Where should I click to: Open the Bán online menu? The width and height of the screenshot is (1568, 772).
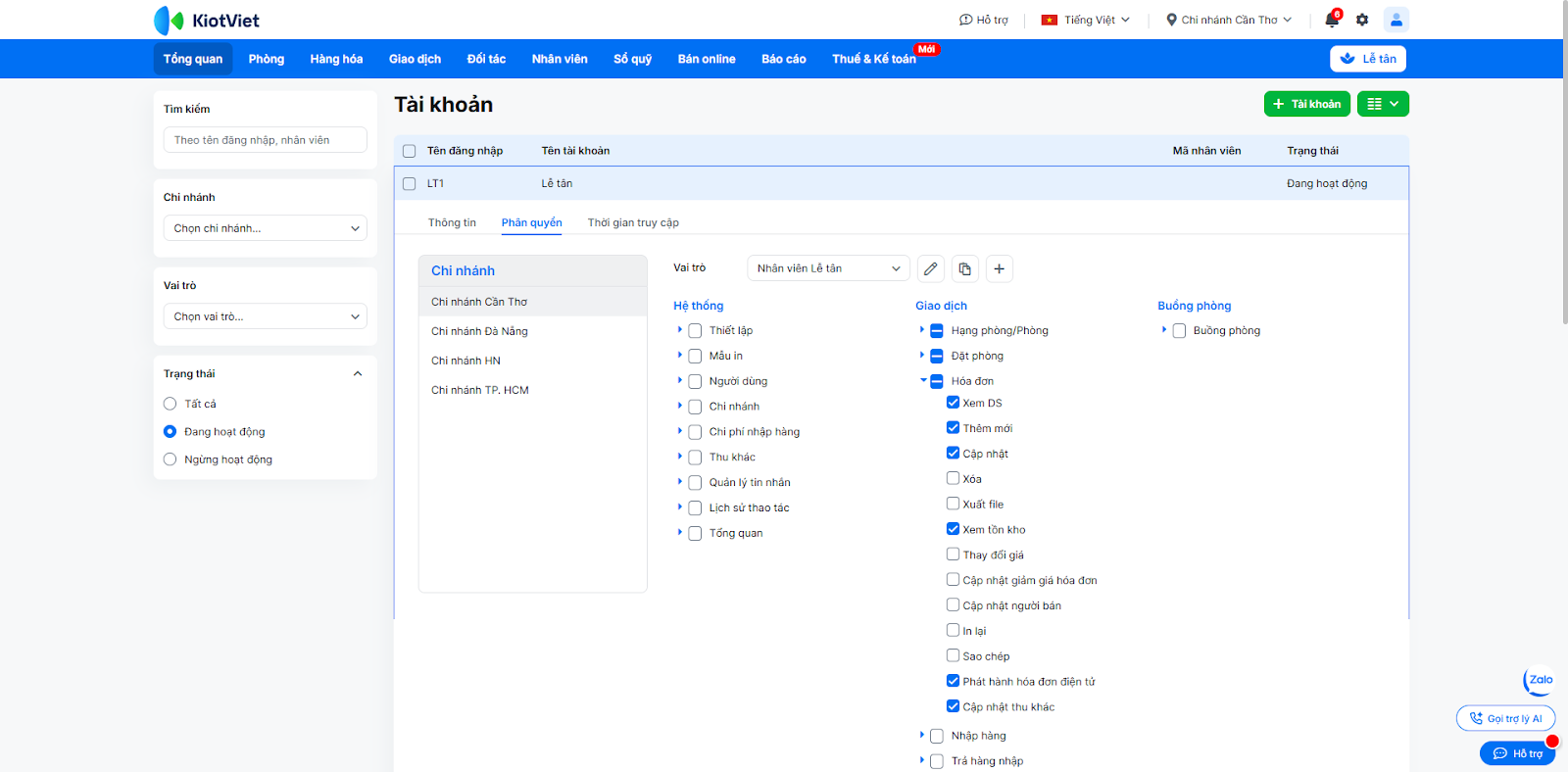[x=707, y=59]
